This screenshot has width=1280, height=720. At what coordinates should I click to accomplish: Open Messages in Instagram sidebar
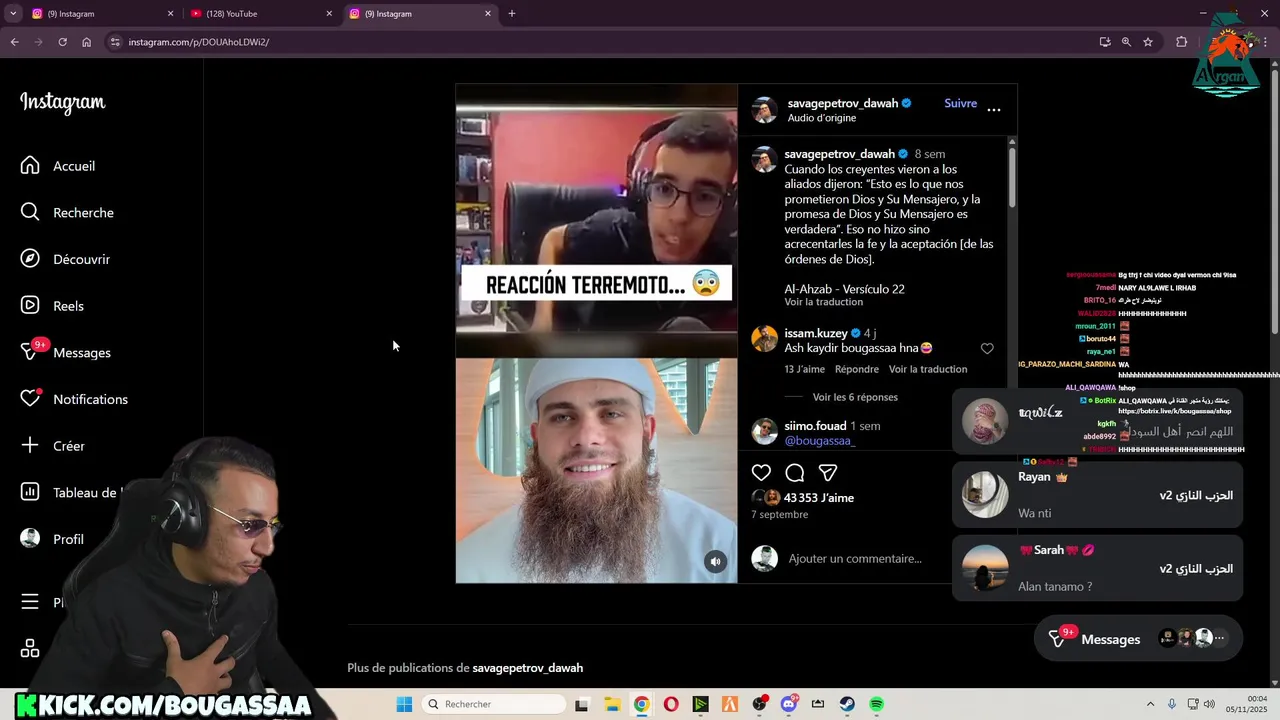pyautogui.click(x=66, y=352)
